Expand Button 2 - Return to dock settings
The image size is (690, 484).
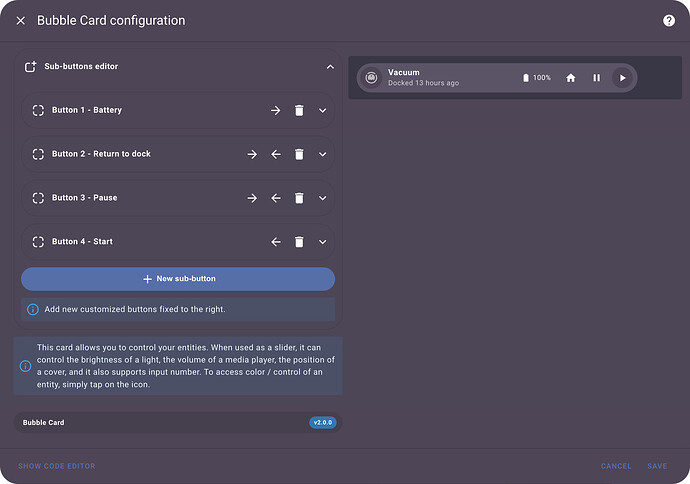[x=322, y=154]
